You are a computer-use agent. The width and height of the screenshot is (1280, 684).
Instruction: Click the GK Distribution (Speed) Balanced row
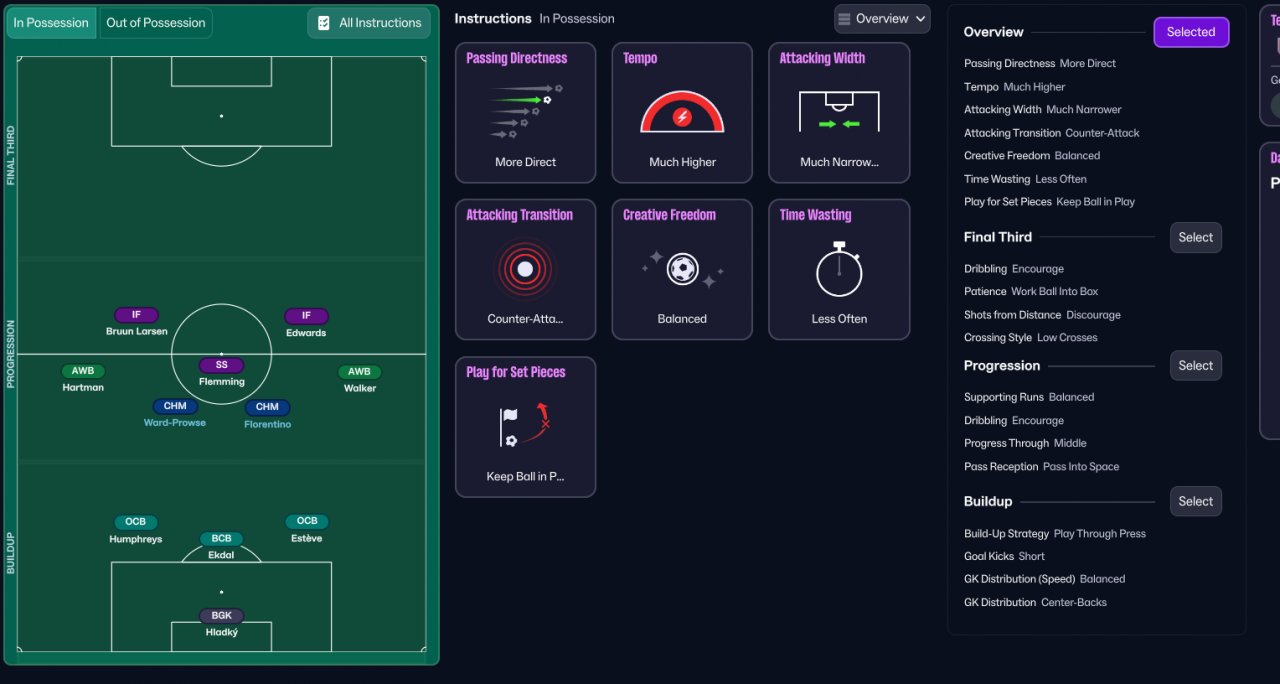click(x=1045, y=580)
